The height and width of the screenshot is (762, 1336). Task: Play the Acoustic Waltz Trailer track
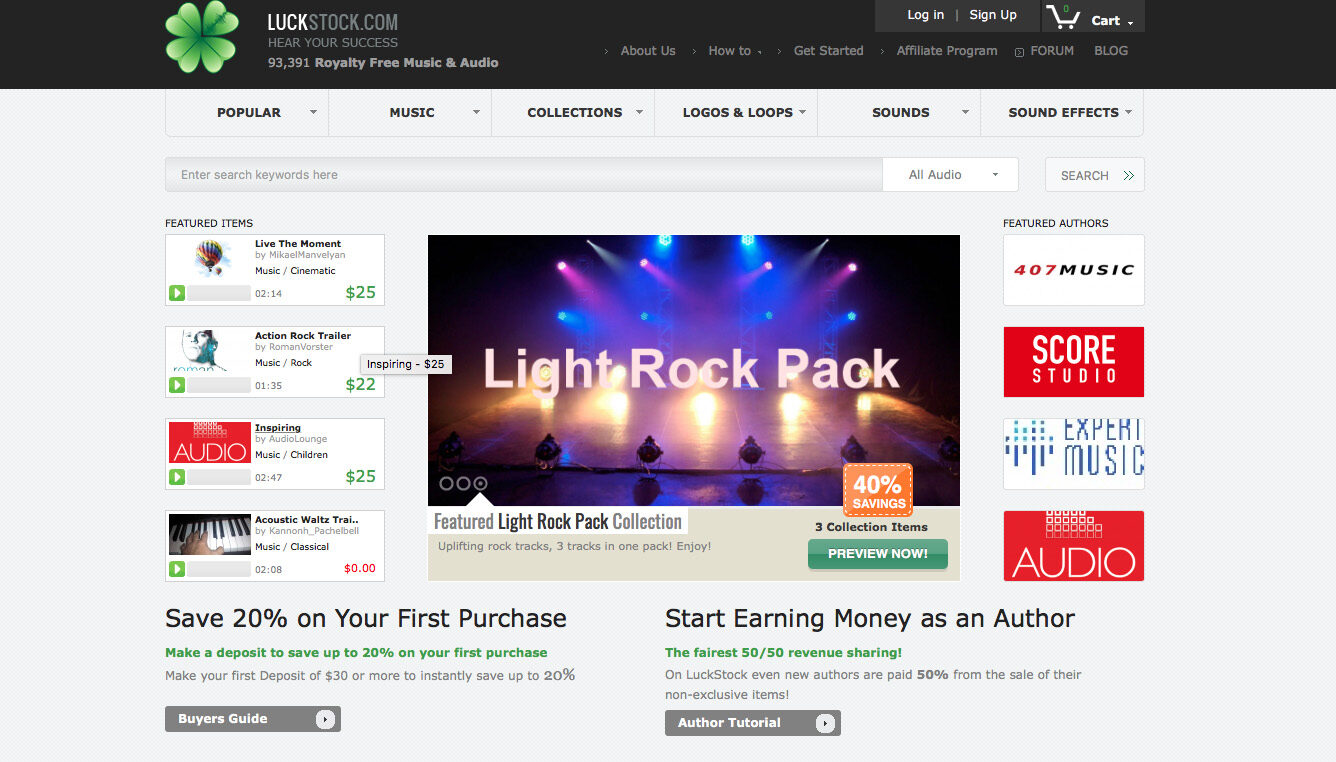tap(177, 569)
